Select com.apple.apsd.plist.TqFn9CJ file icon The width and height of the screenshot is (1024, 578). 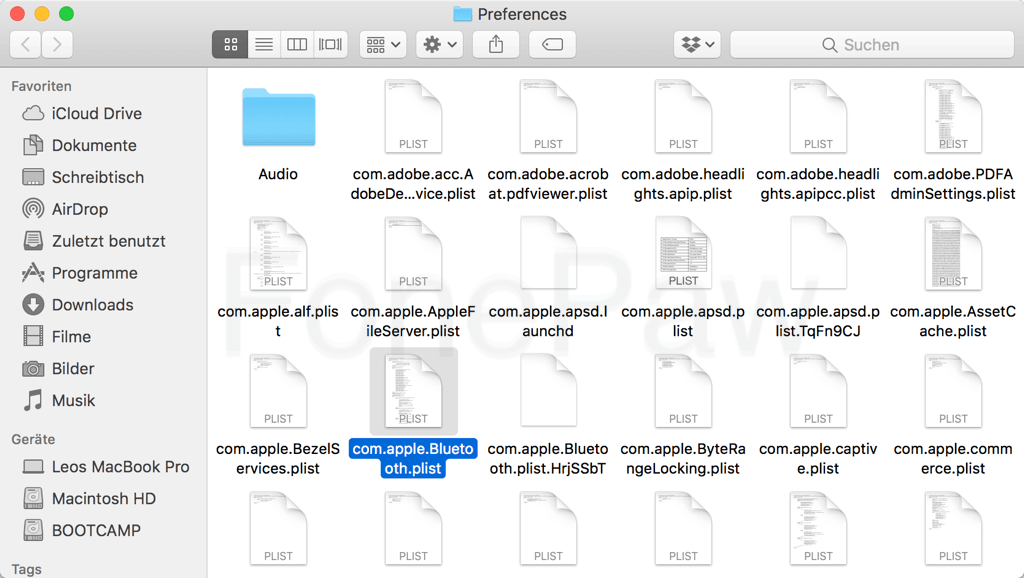[x=818, y=253]
